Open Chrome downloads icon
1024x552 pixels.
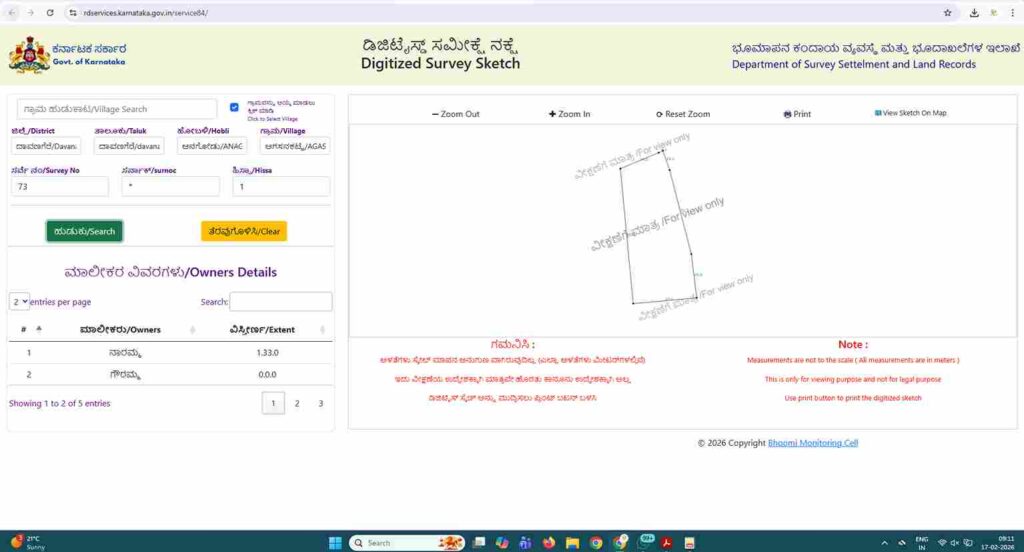coord(974,13)
